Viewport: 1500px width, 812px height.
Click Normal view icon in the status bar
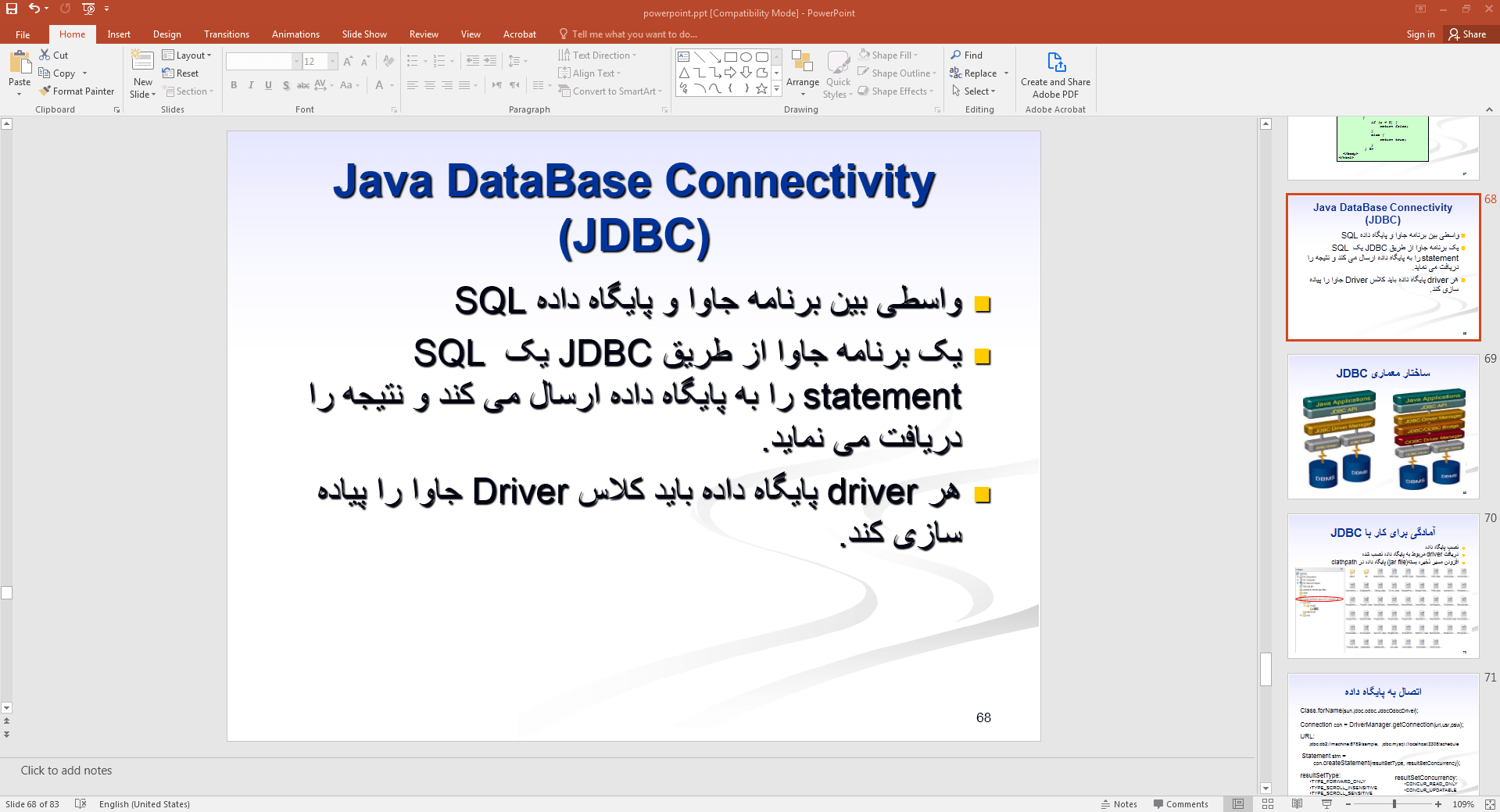point(1238,804)
